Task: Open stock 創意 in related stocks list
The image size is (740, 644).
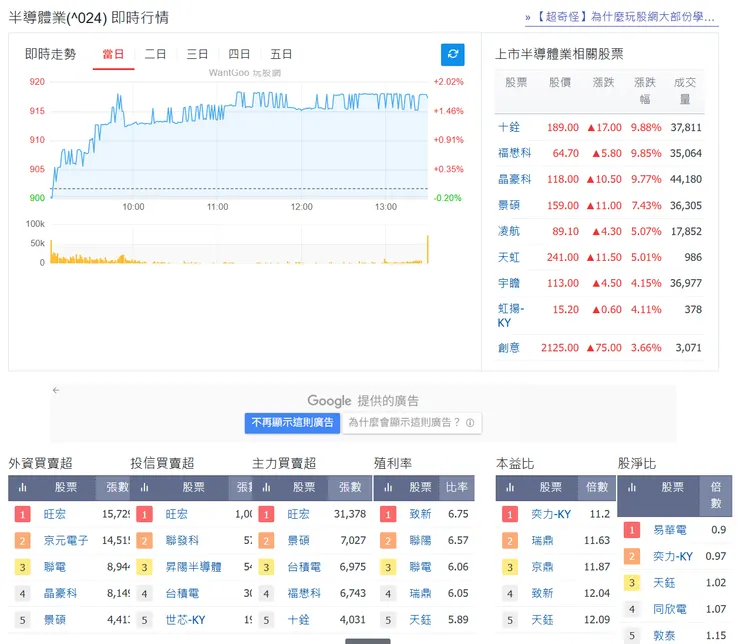Action: (509, 348)
